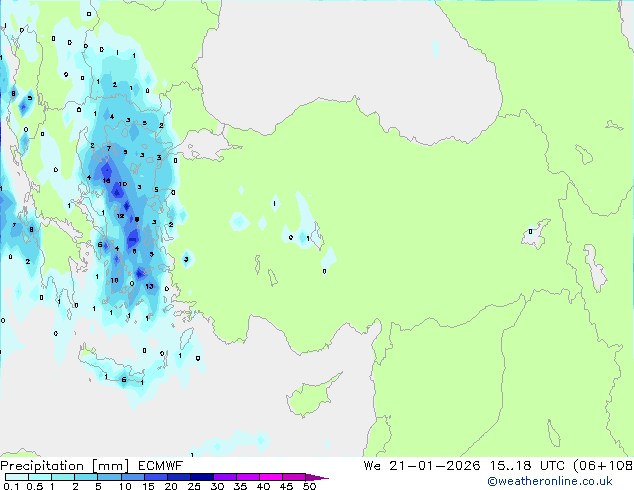Click the 40–45 mm magenta legend swatch
This screenshot has width=634, height=490.
point(271,477)
